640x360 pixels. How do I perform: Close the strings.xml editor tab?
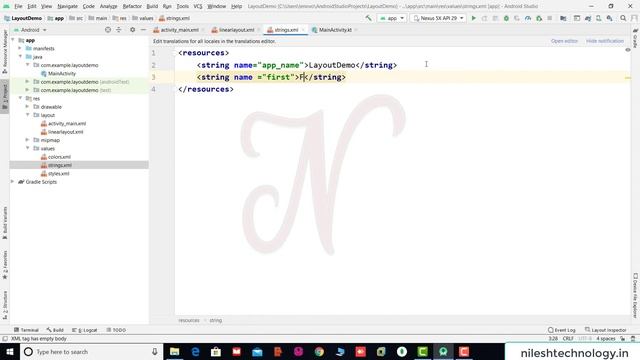pyautogui.click(x=303, y=30)
